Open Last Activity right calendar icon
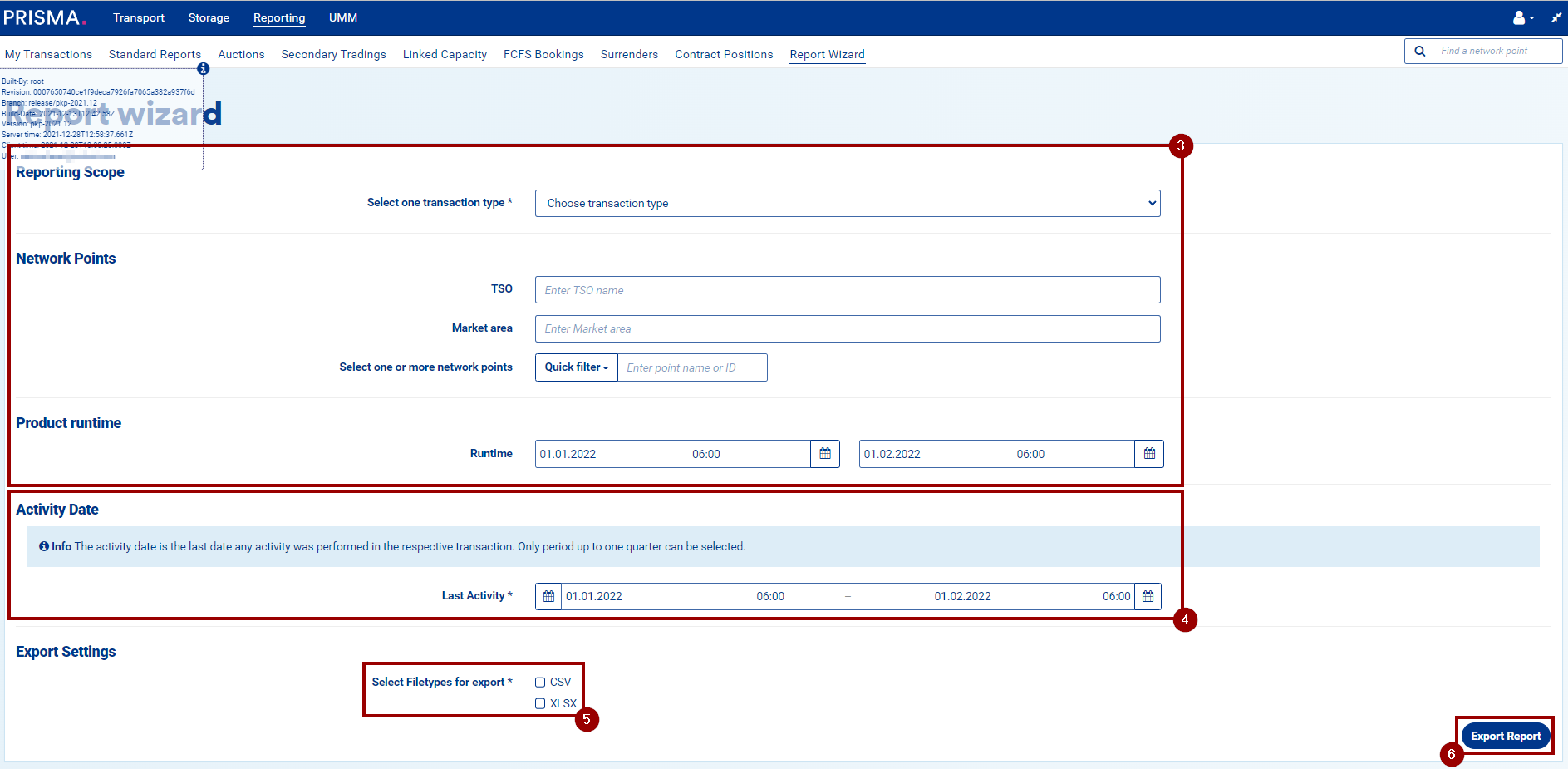Image resolution: width=1568 pixels, height=769 pixels. tap(1148, 596)
